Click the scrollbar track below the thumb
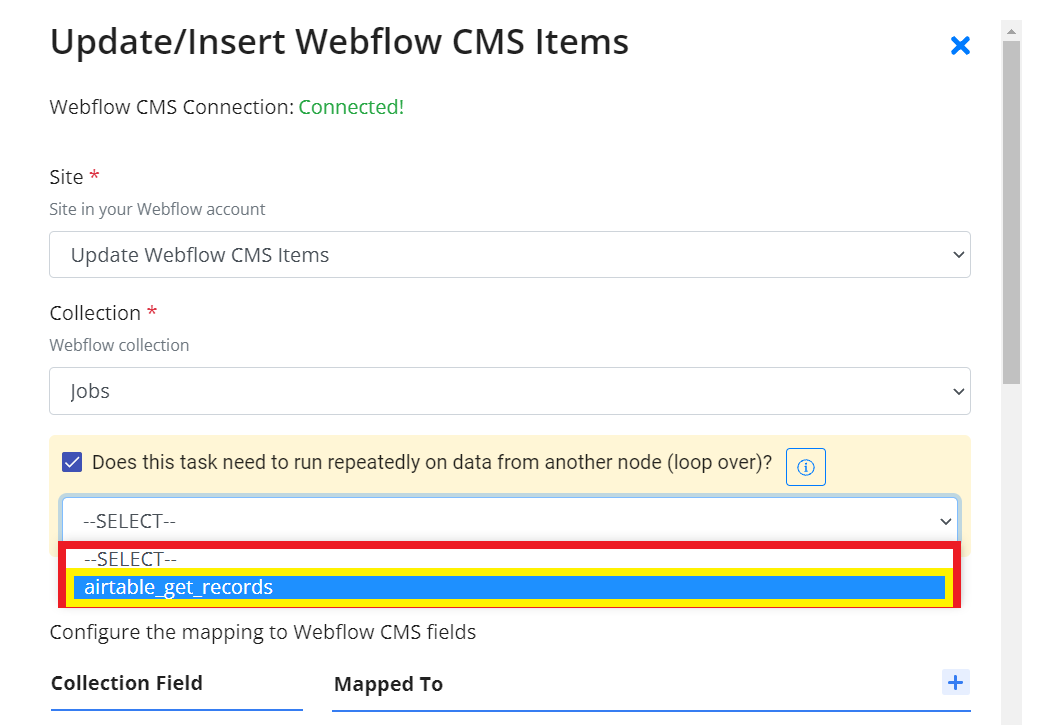Image resolution: width=1041 pixels, height=725 pixels. point(1011,551)
